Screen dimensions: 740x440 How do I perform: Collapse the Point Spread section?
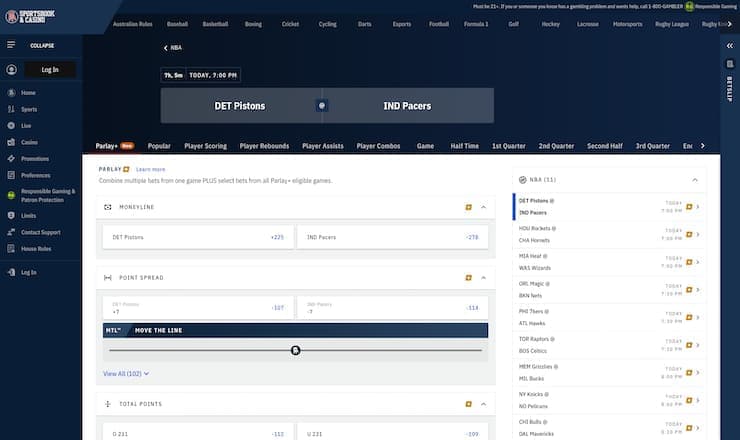coord(483,278)
